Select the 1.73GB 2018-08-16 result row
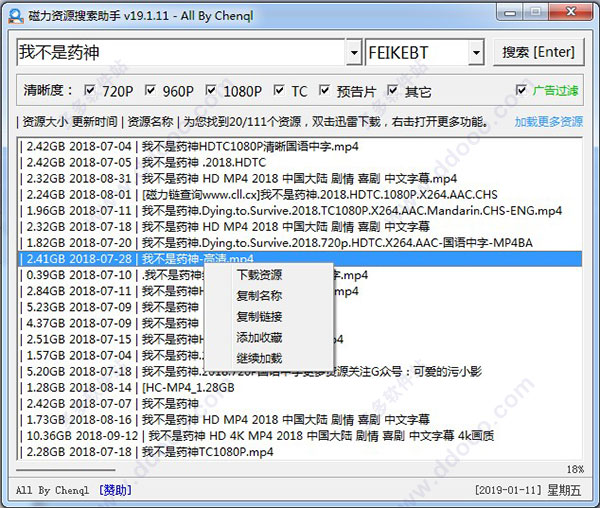This screenshot has width=600, height=508. click(x=300, y=419)
